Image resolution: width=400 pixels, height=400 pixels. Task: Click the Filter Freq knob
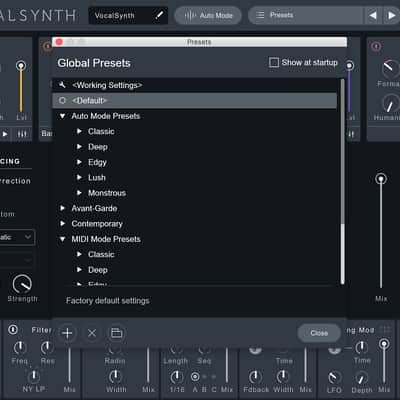tap(20, 348)
